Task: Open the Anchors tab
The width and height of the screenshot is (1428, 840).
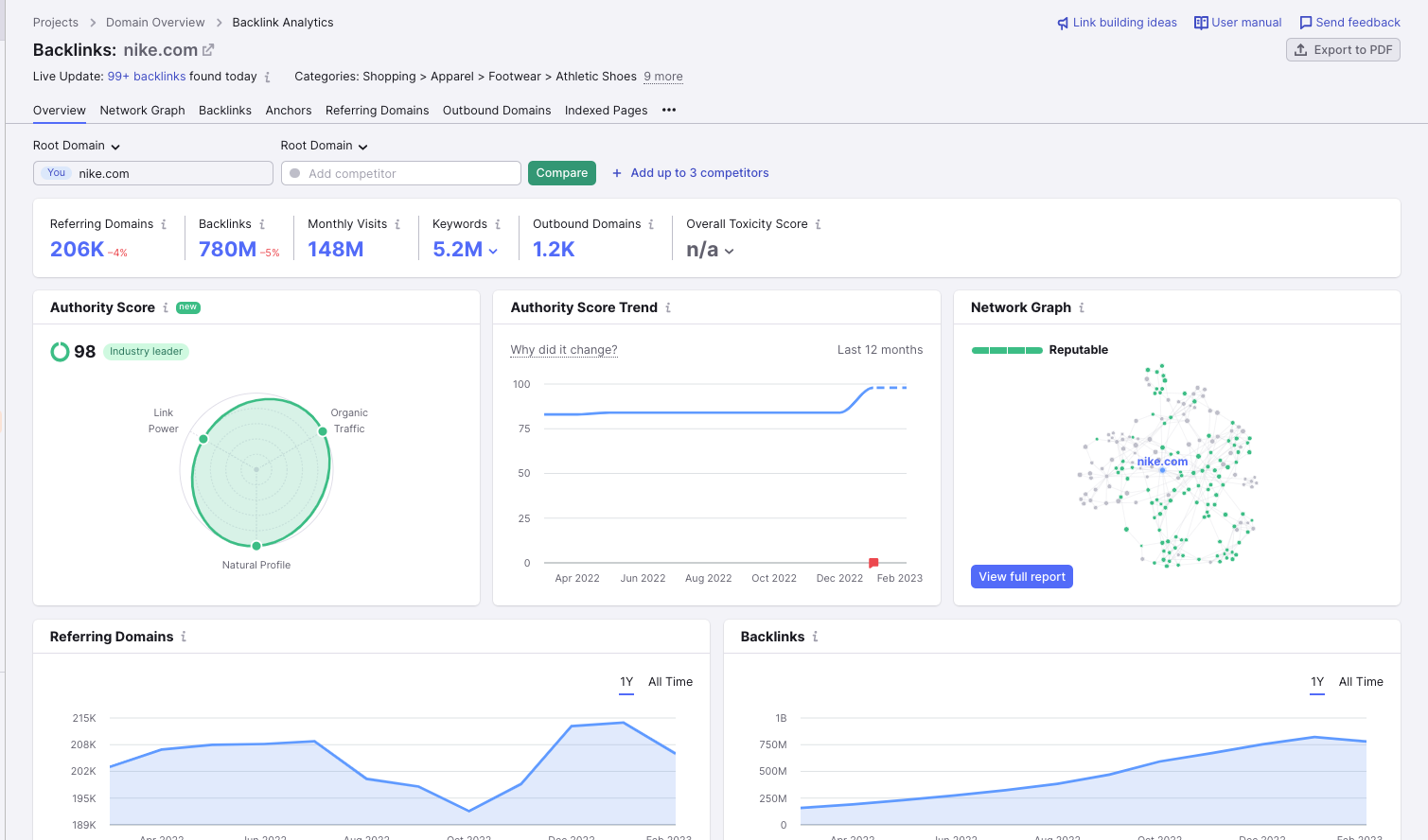Action: point(289,111)
